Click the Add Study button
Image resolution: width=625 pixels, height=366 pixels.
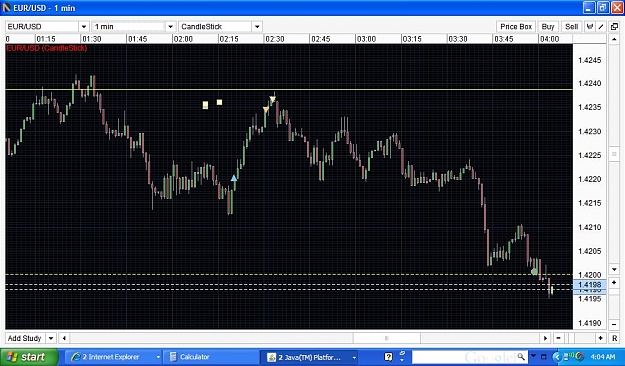pyautogui.click(x=25, y=338)
